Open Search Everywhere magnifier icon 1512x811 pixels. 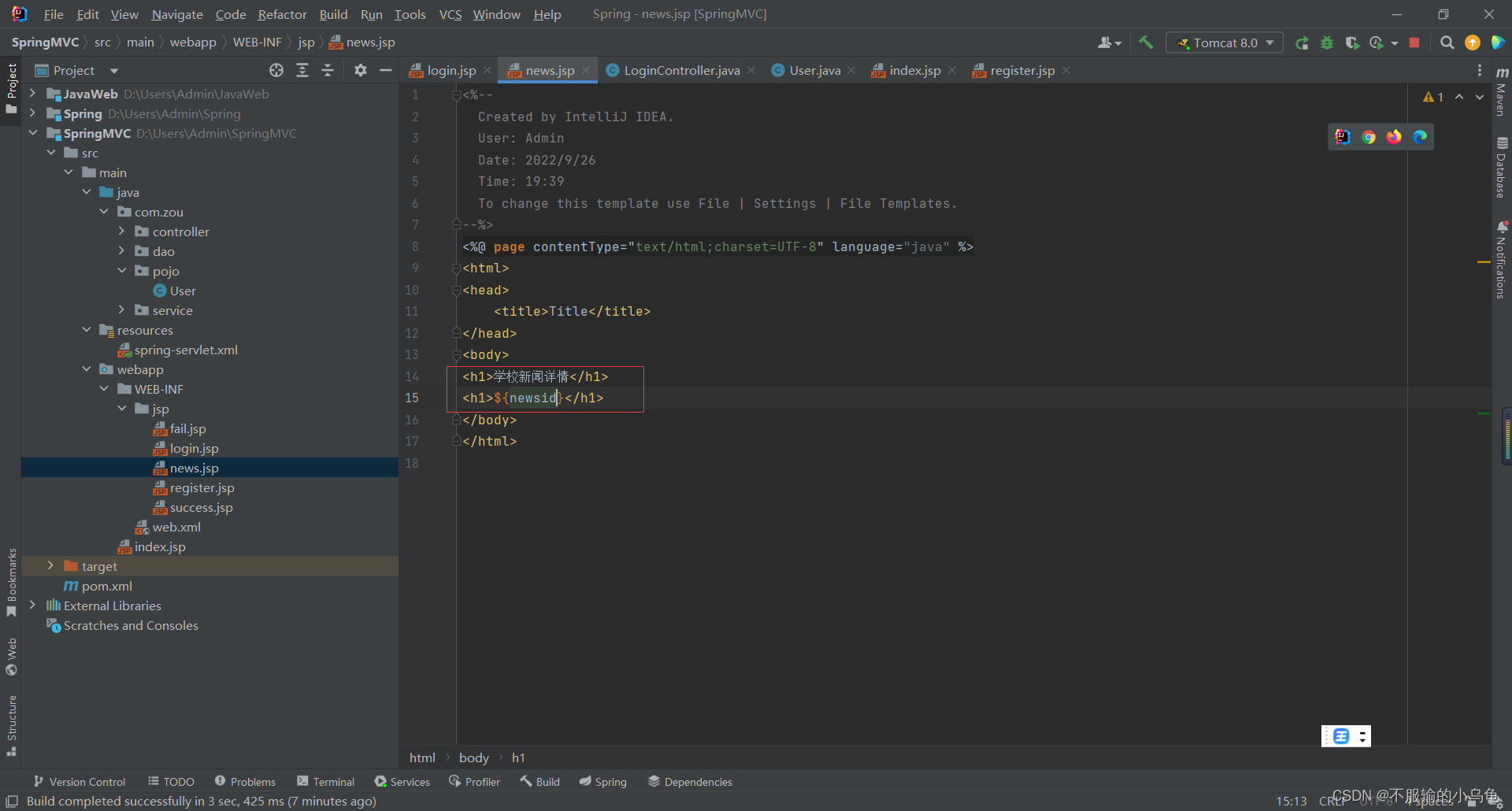pos(1447,43)
